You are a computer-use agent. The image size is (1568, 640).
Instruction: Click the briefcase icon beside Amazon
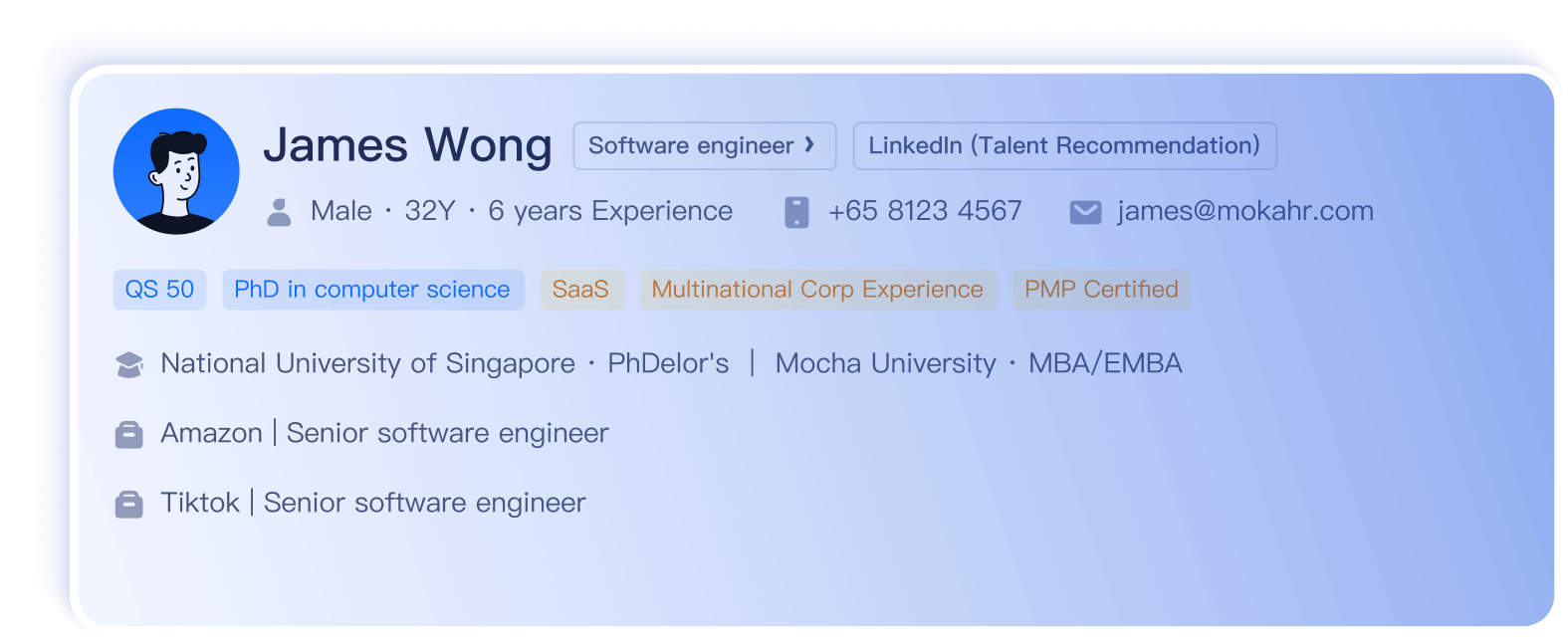[x=129, y=434]
